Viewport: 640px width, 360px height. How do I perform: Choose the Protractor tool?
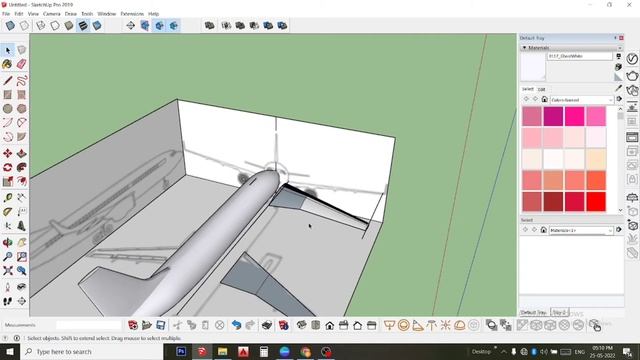pyautogui.click(x=7, y=211)
